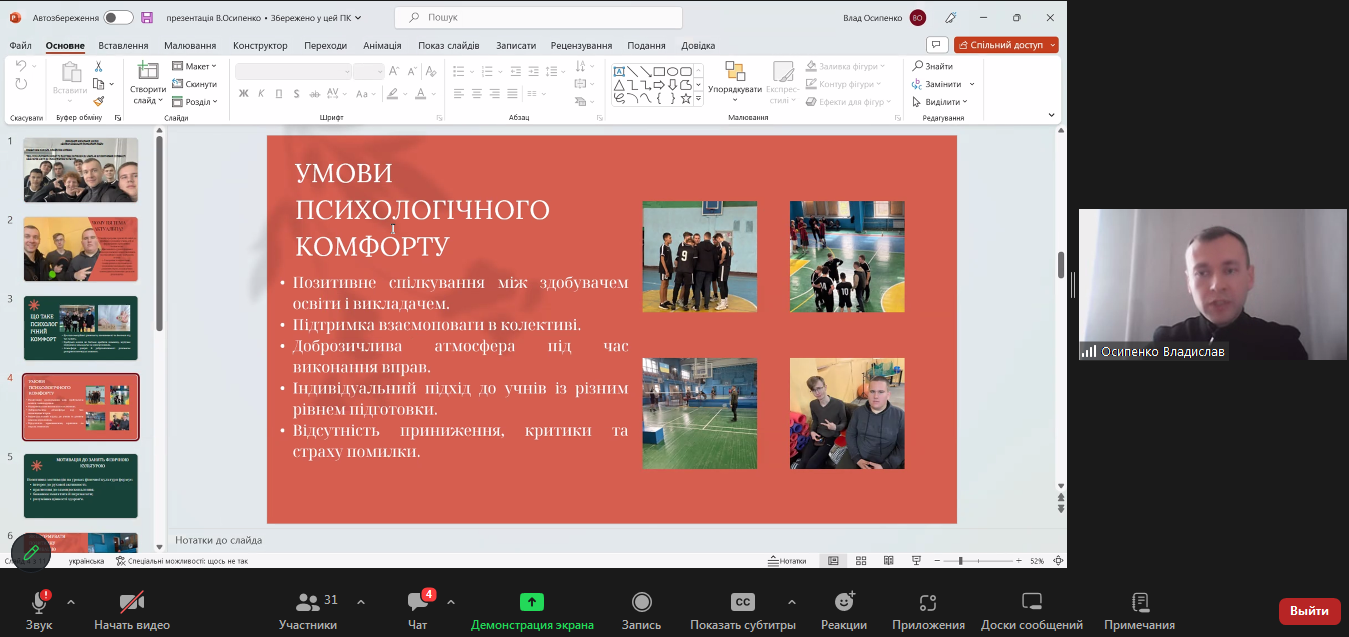
Task: Toggle the Автозбереження switch
Action: (118, 18)
